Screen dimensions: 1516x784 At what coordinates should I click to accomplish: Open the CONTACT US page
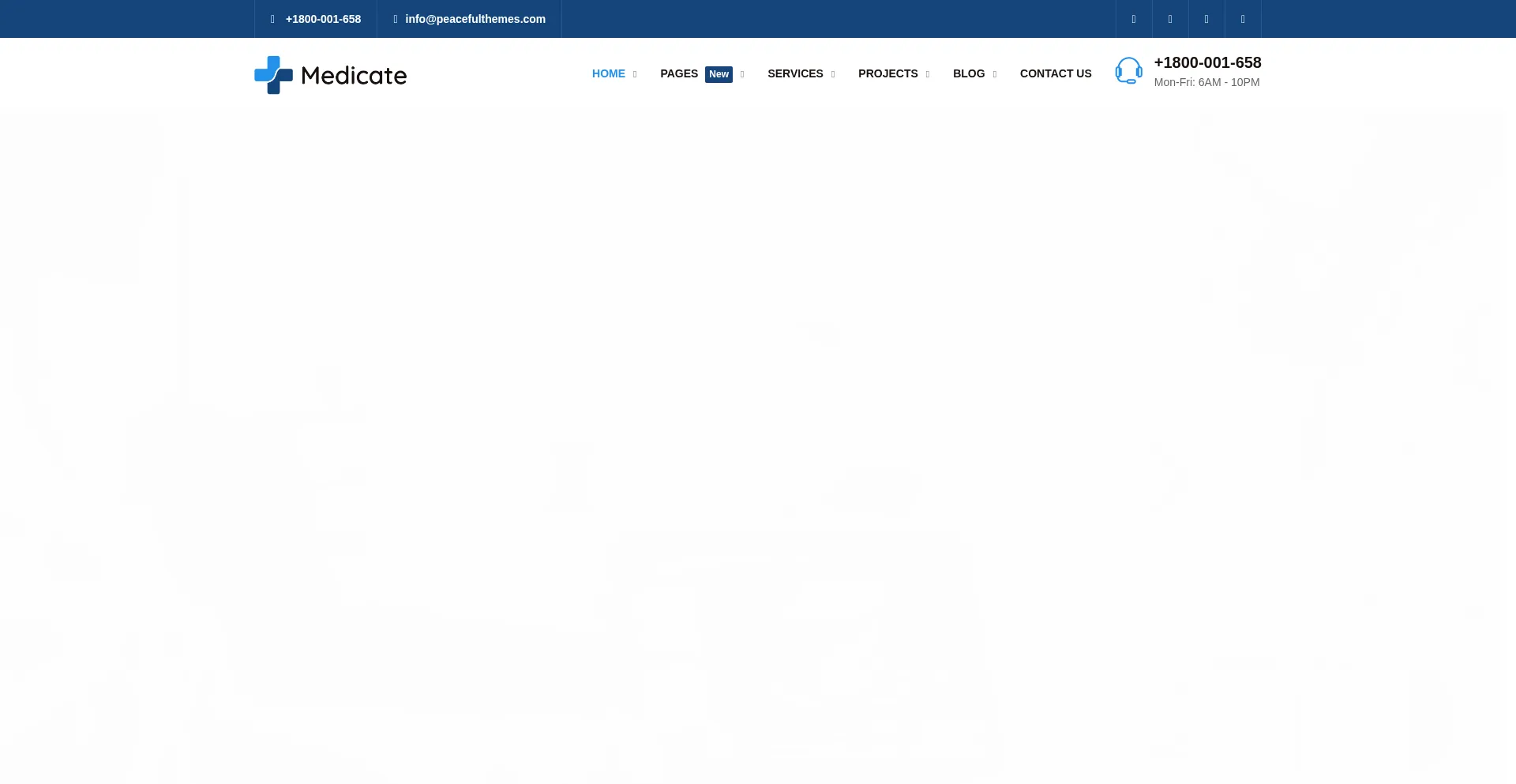coord(1056,73)
